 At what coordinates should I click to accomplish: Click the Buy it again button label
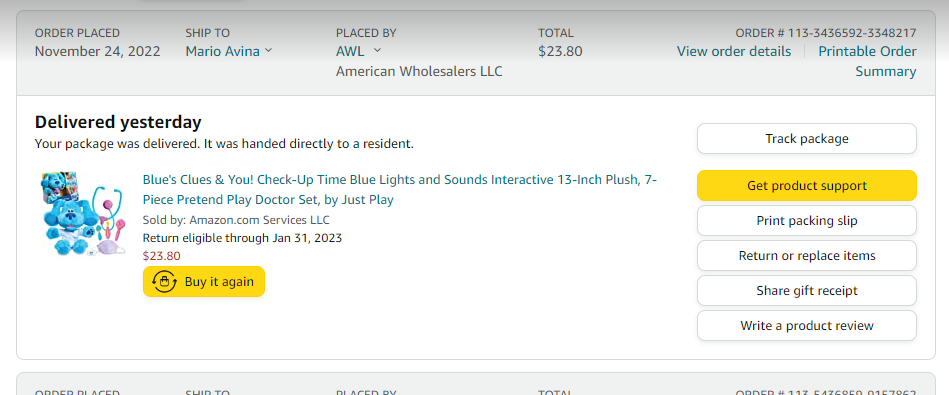coord(219,282)
